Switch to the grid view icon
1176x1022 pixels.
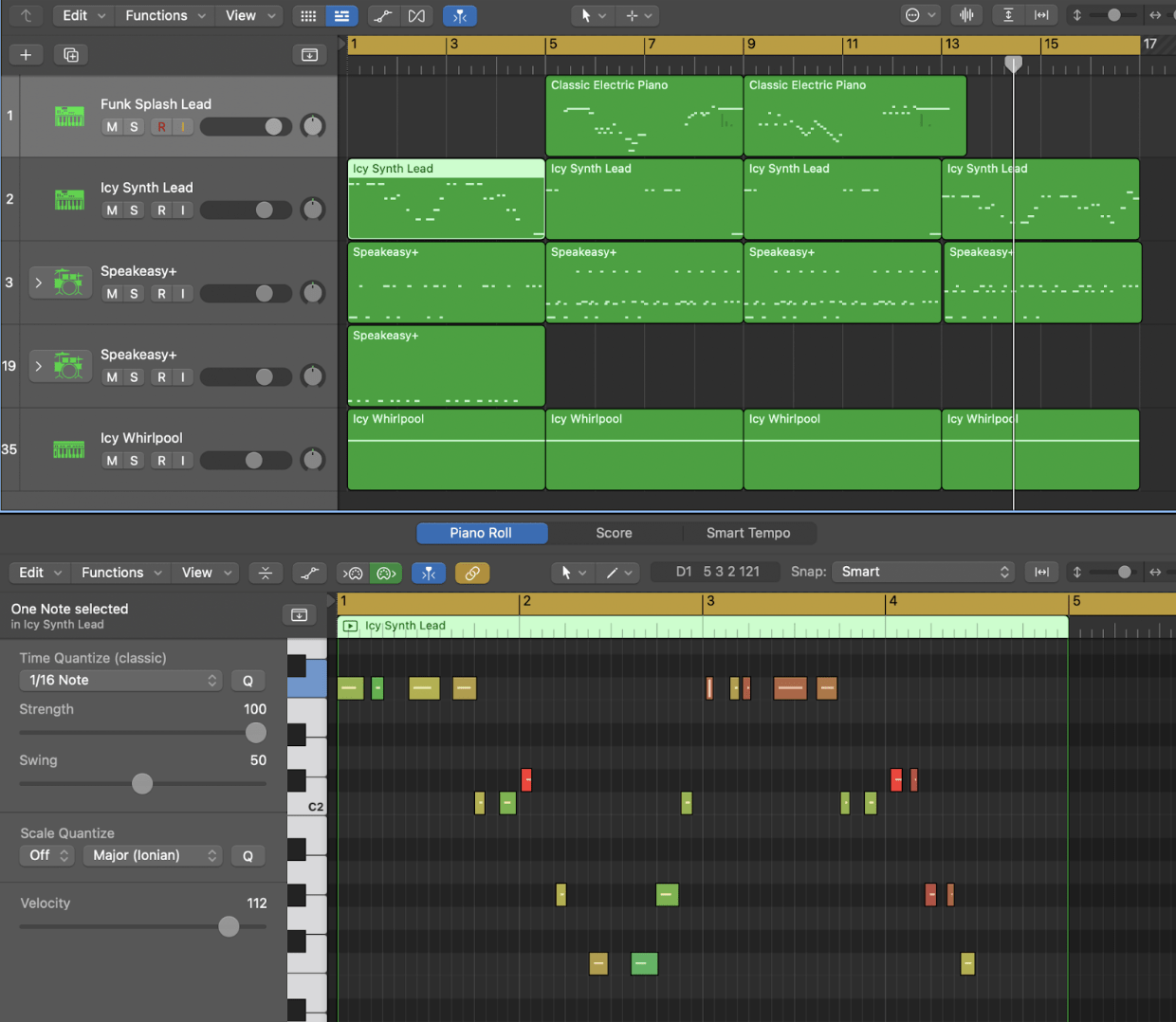[x=308, y=16]
